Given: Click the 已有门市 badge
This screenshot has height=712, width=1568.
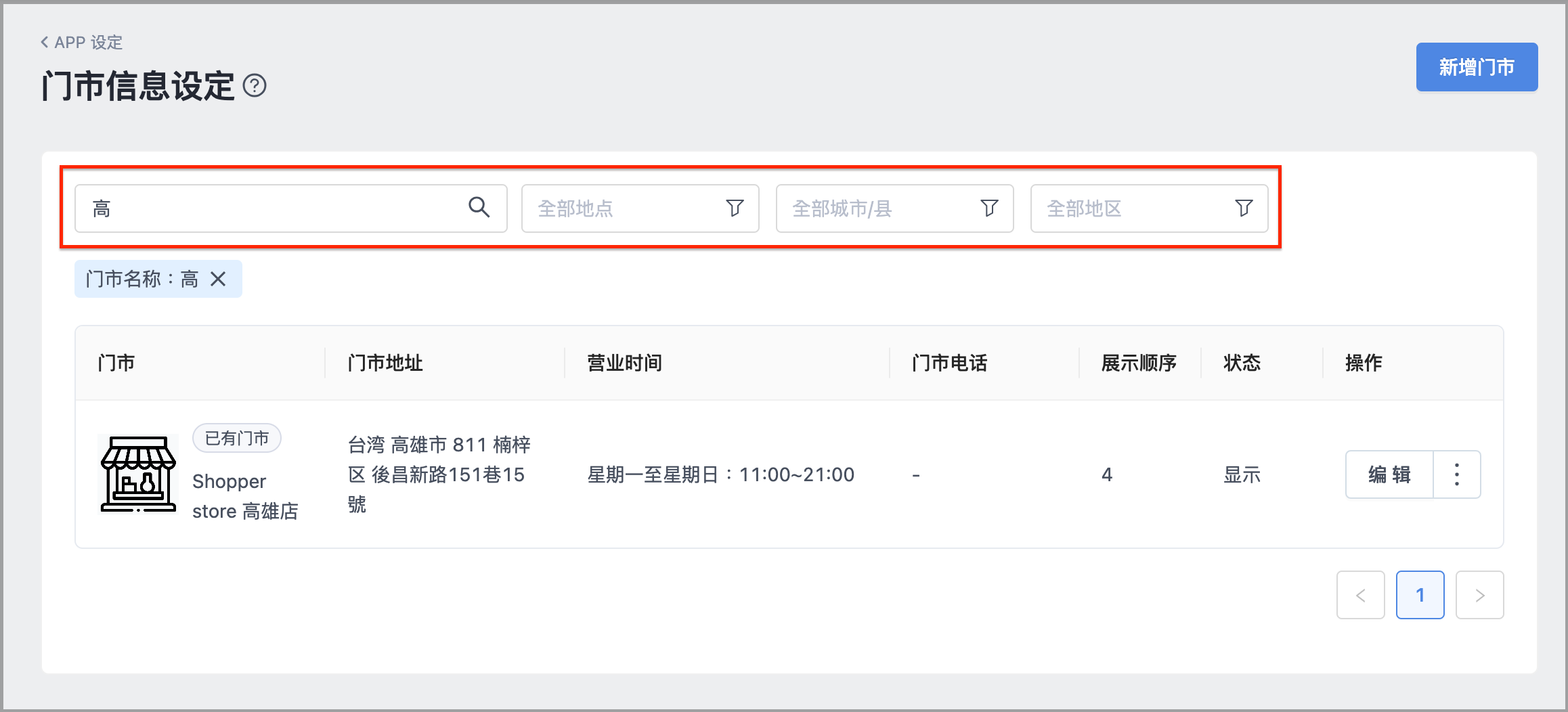Looking at the screenshot, I should click(237, 438).
